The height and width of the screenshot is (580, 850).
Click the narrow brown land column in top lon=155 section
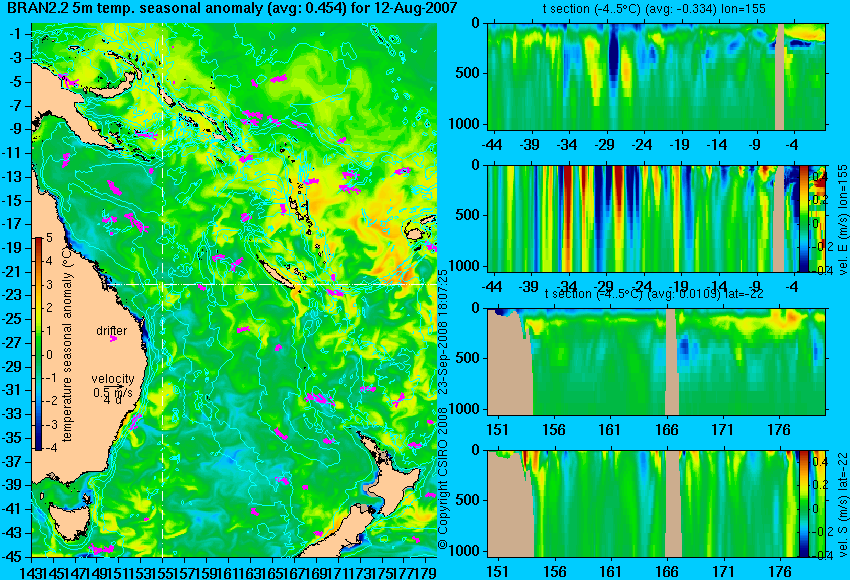pos(780,76)
